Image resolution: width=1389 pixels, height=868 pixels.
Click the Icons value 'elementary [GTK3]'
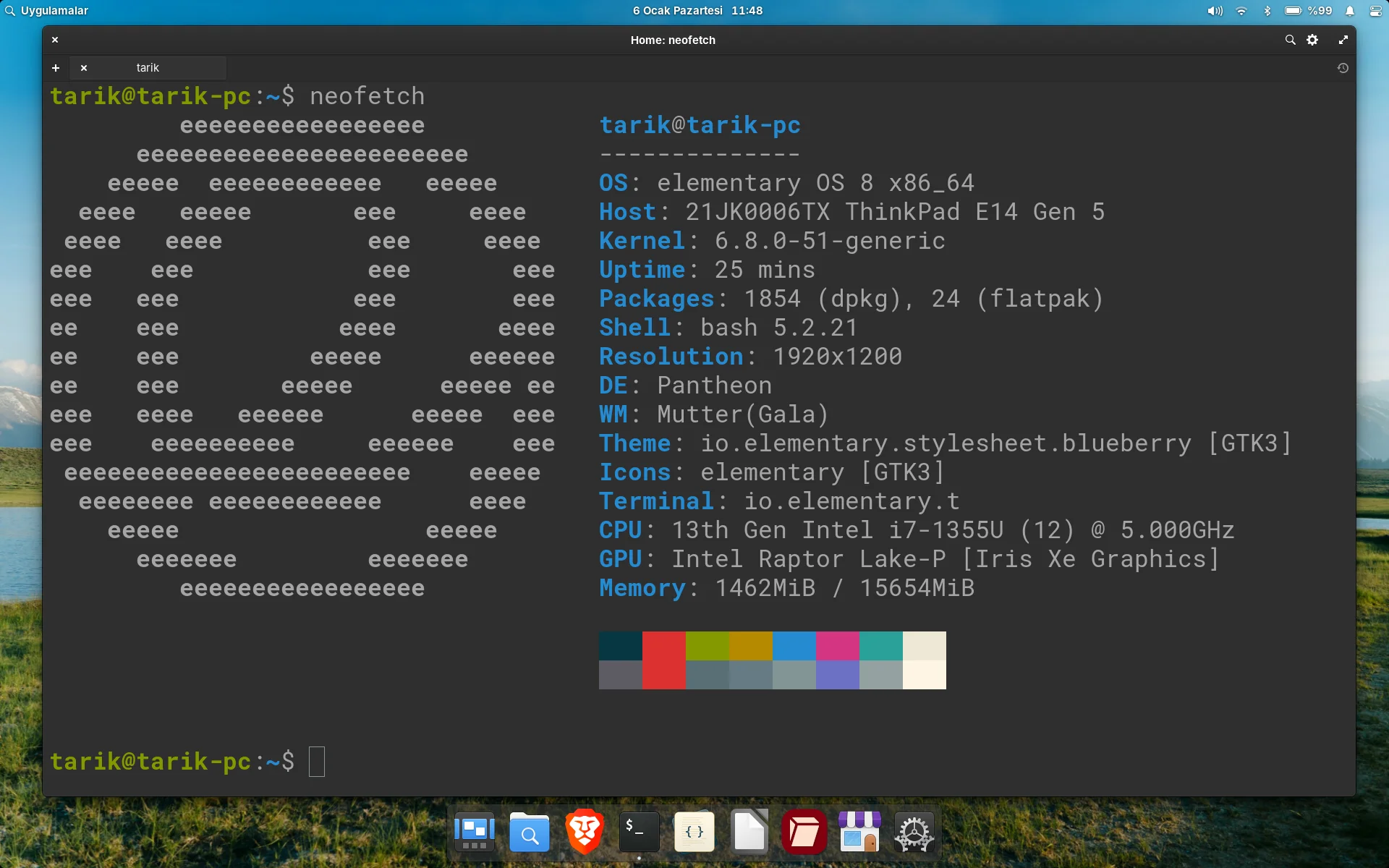coord(823,472)
